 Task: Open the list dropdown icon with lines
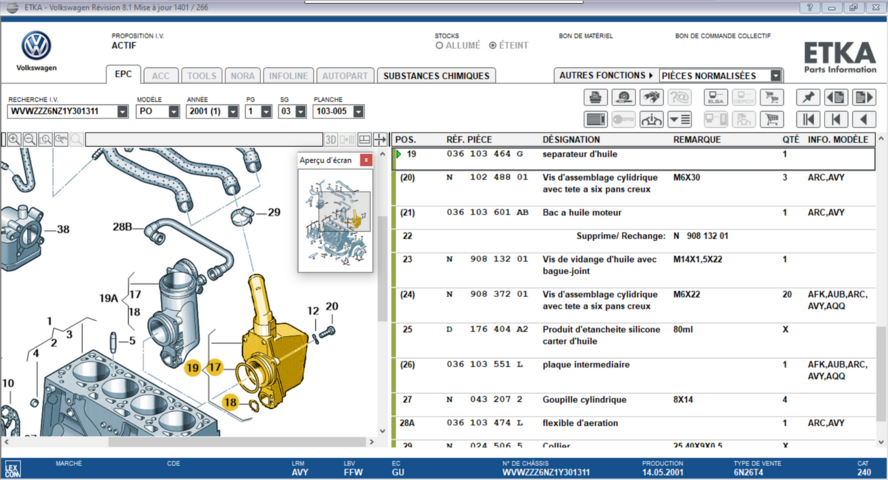[x=680, y=119]
